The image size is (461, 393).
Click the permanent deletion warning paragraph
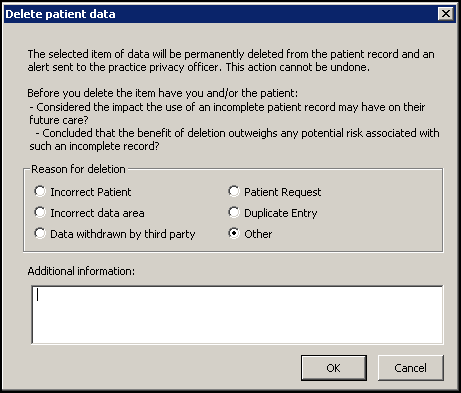click(x=231, y=60)
